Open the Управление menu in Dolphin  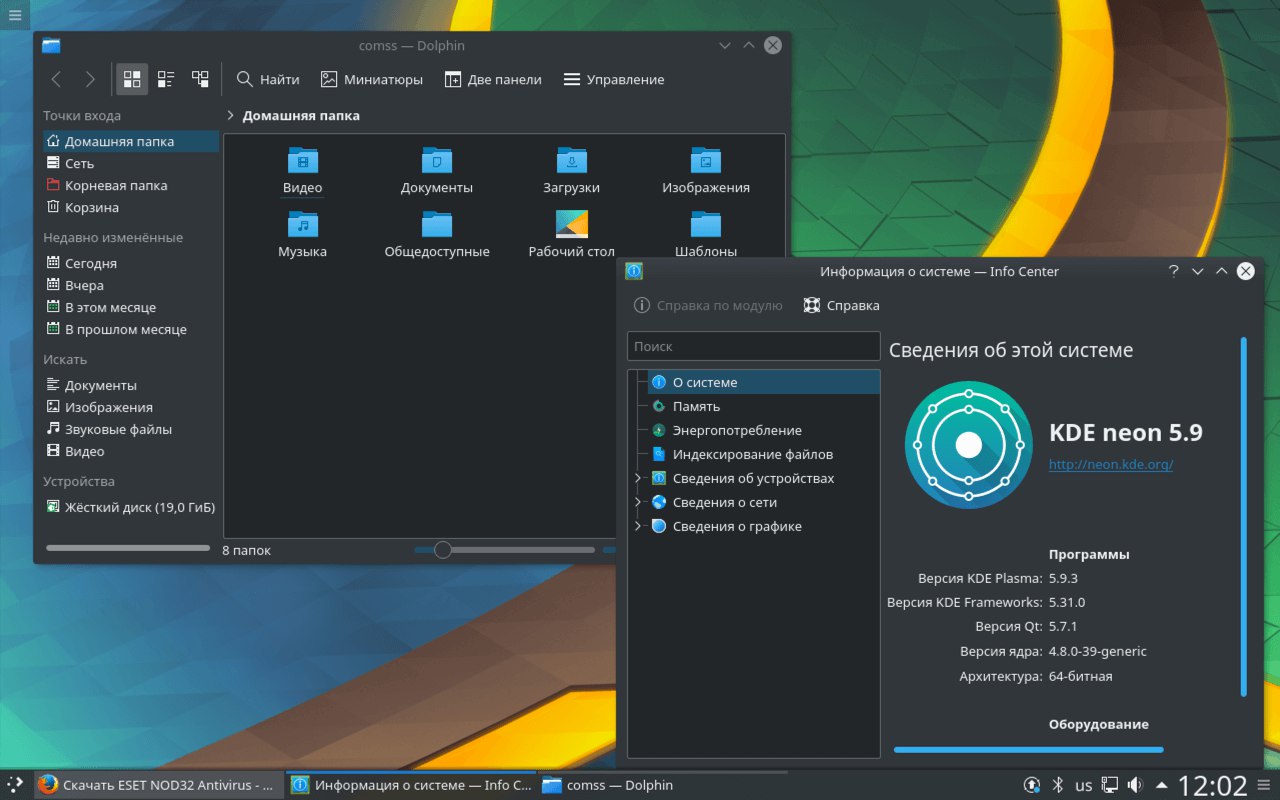tap(614, 79)
